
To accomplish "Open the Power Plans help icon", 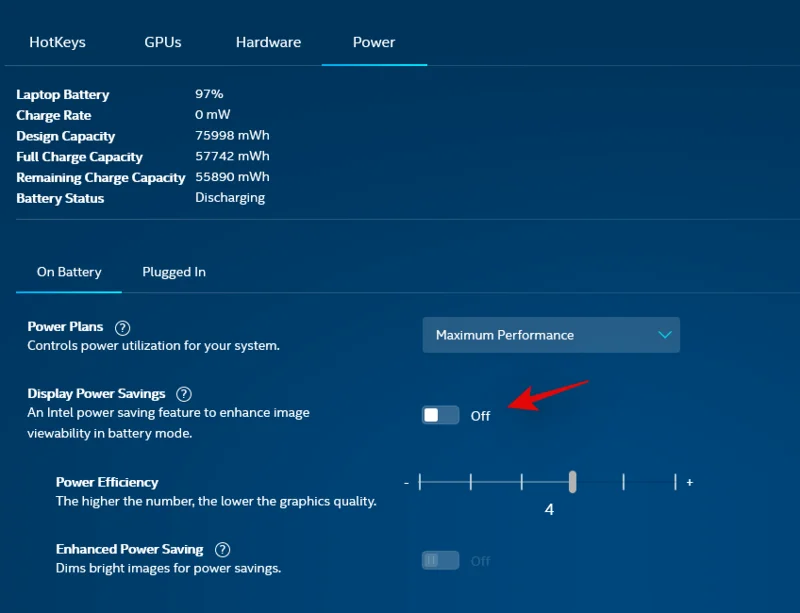I will [x=122, y=326].
